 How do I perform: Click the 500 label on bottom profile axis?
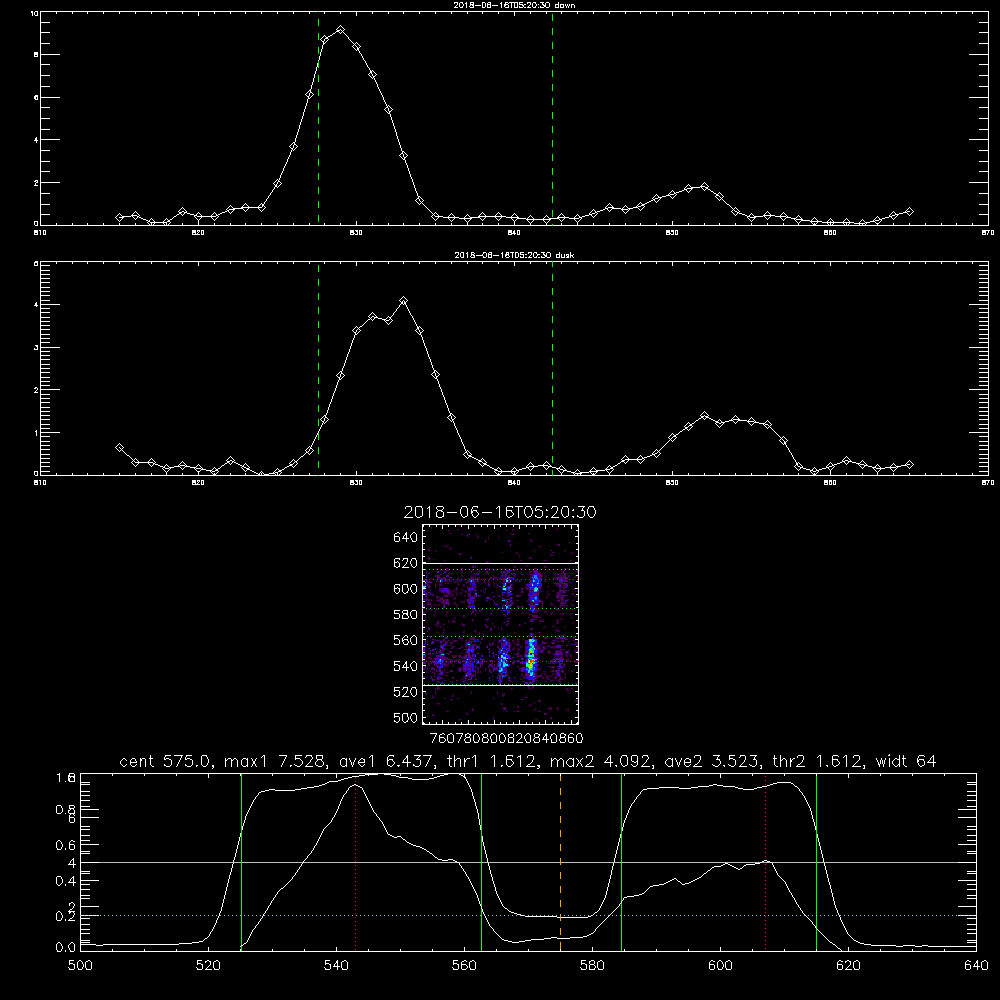pos(80,966)
